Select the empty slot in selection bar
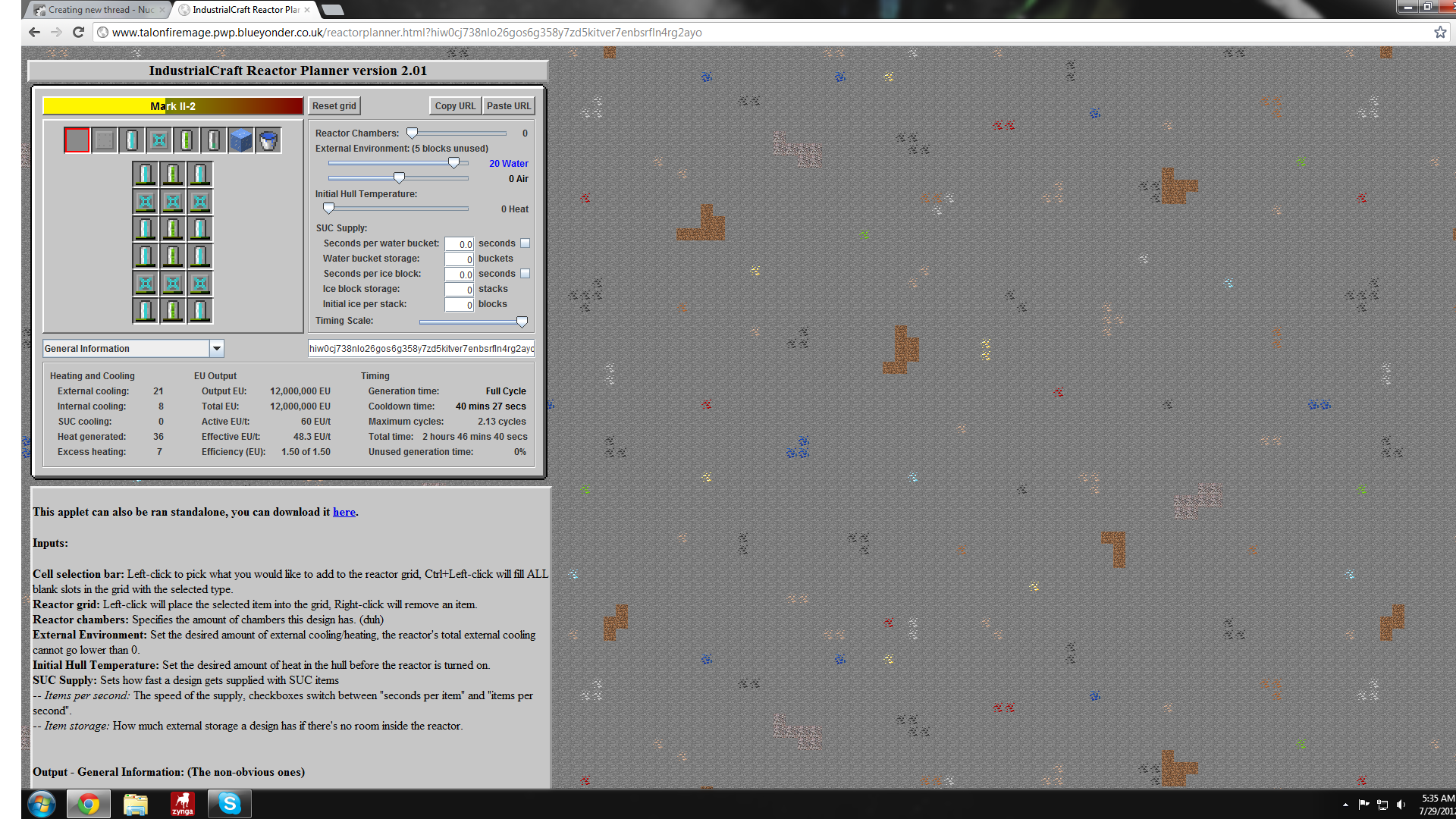Screen dimensions: 1456x819 (77, 140)
